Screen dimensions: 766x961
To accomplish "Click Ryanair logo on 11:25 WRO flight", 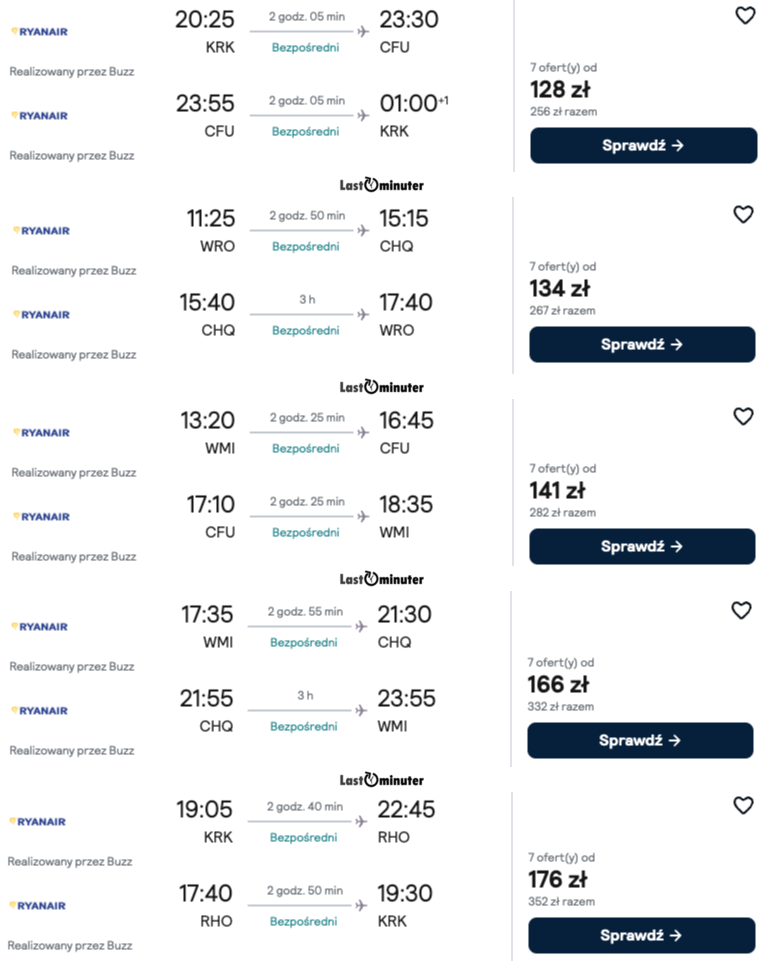I will tap(41, 231).
